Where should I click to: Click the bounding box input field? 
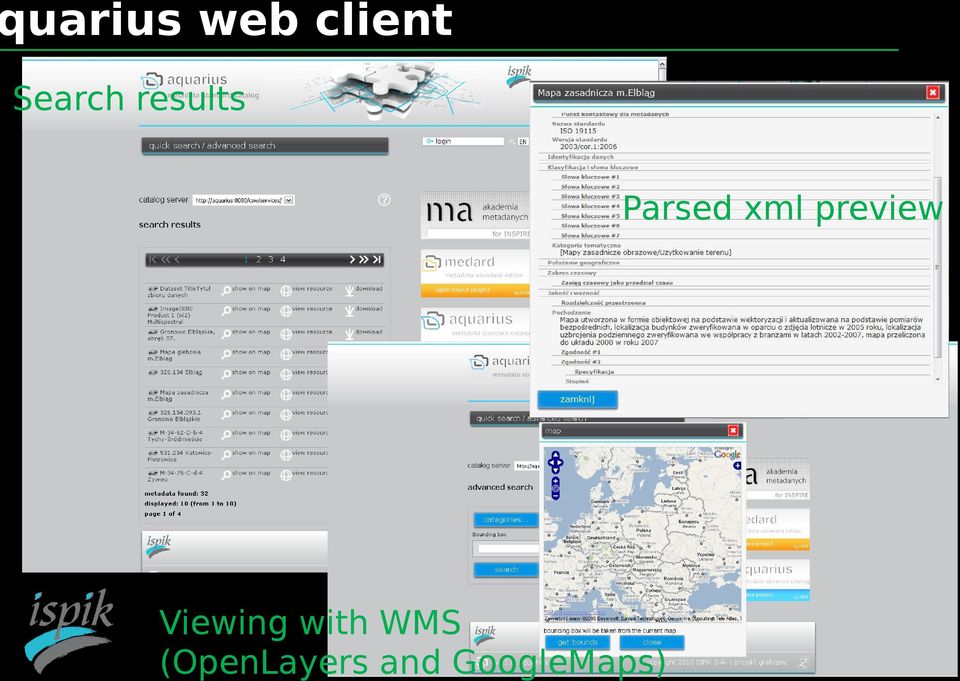508,549
